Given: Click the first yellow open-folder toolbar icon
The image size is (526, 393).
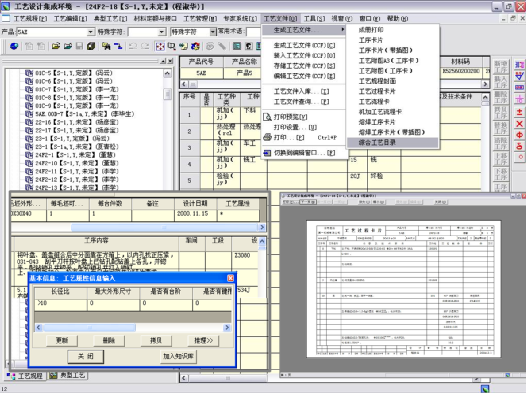Looking at the screenshot, I should coord(56,46).
